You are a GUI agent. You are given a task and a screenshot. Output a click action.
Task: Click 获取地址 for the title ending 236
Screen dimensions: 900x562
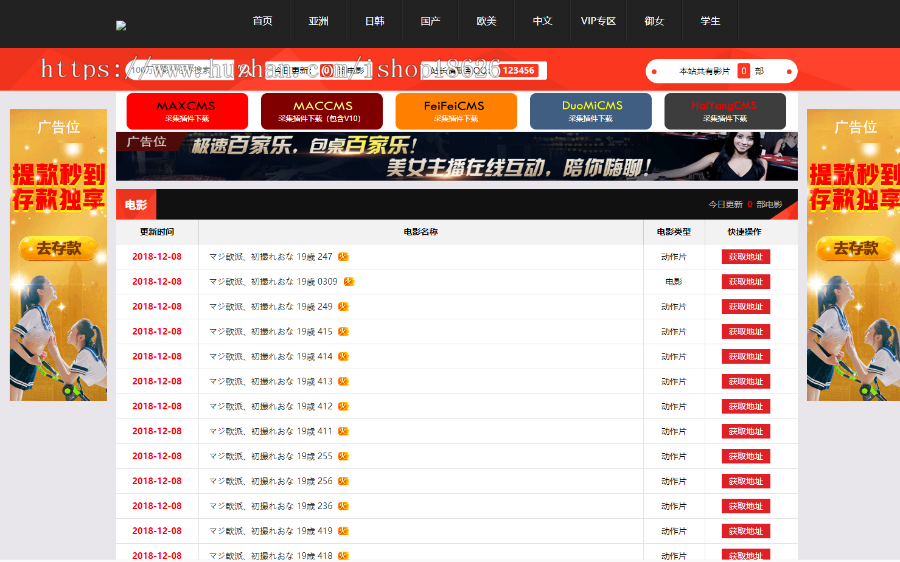[746, 506]
